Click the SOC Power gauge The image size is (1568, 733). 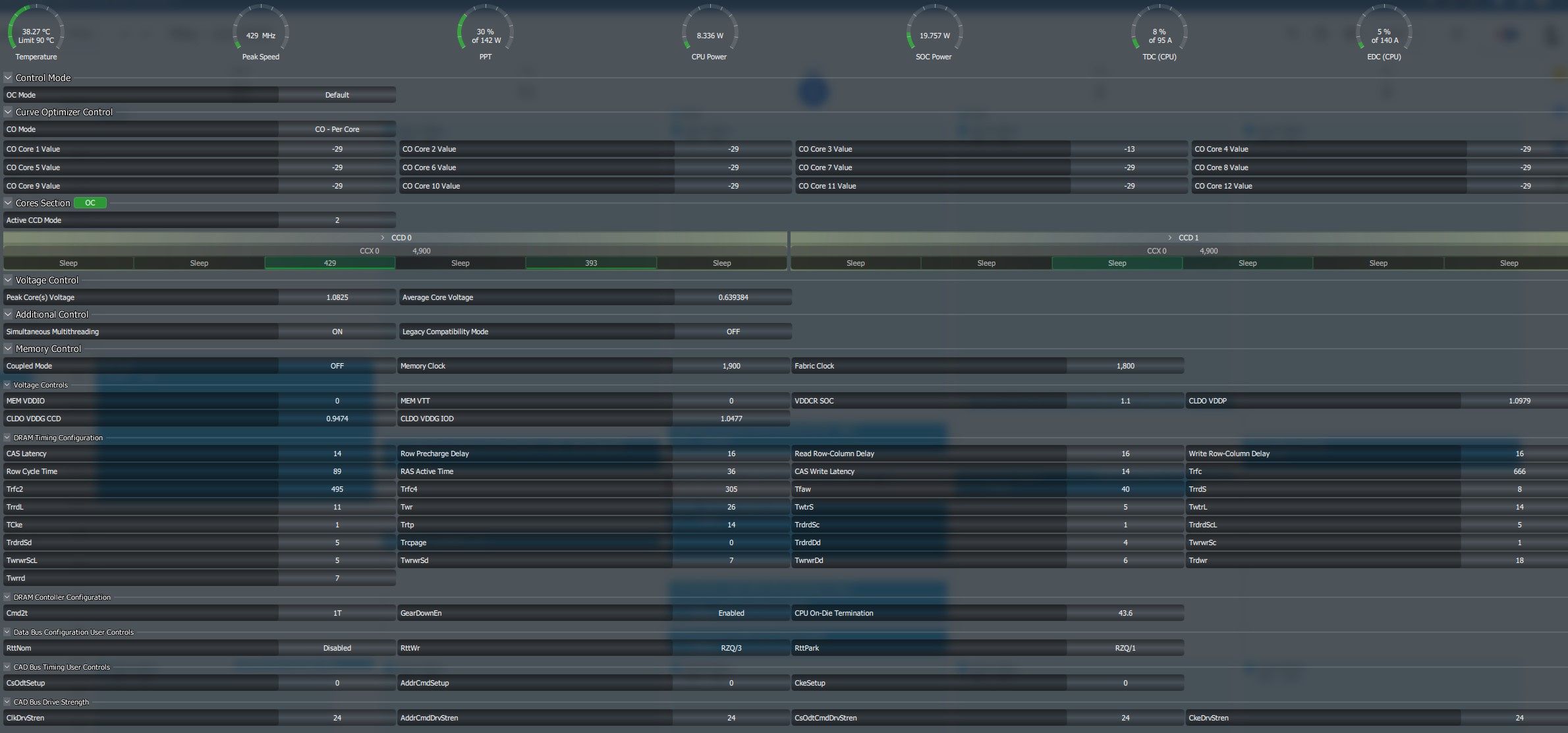934,34
